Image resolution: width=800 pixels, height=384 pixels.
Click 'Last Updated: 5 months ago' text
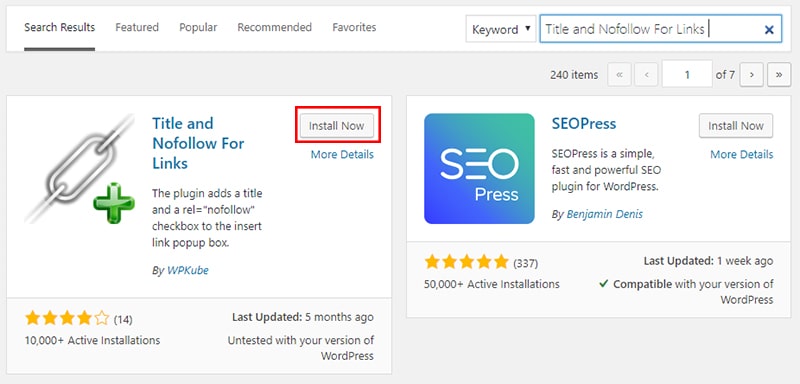click(x=303, y=317)
